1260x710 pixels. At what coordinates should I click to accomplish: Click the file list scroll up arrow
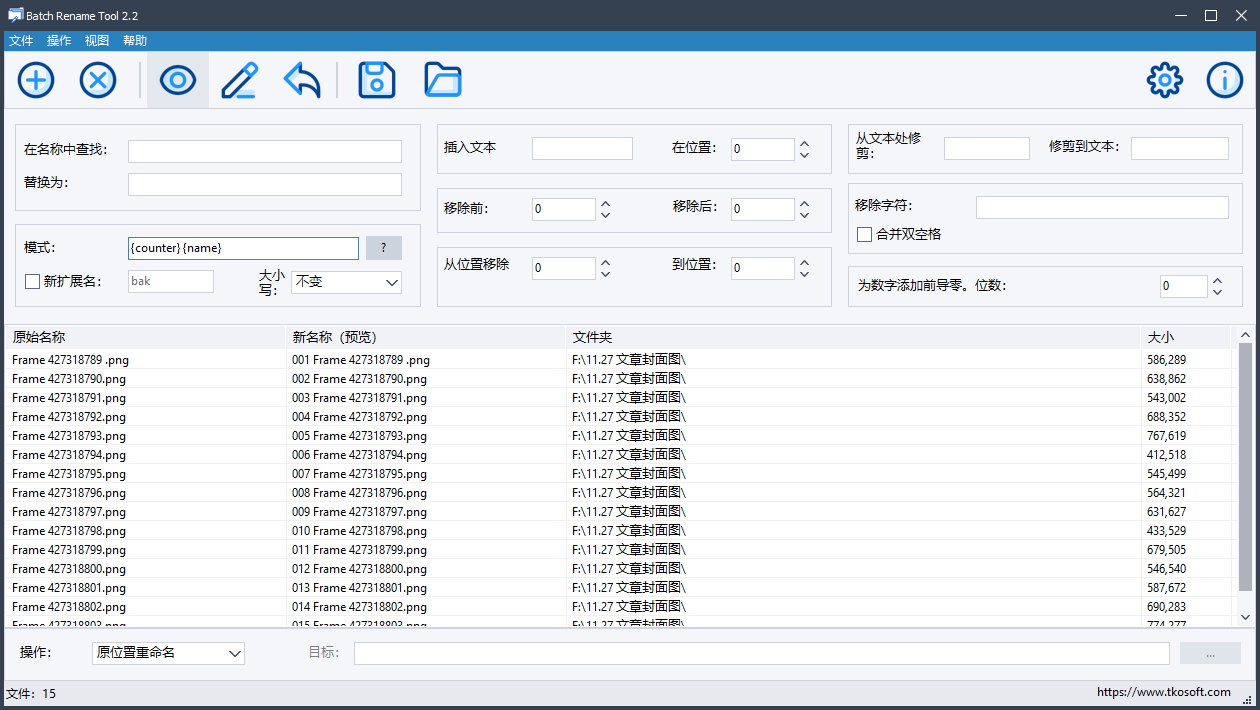pos(1245,335)
